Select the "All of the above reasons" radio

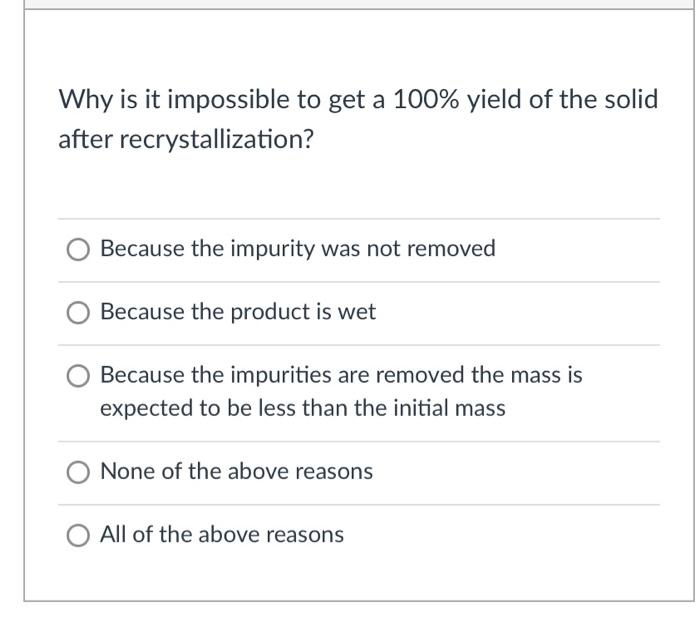[78, 535]
